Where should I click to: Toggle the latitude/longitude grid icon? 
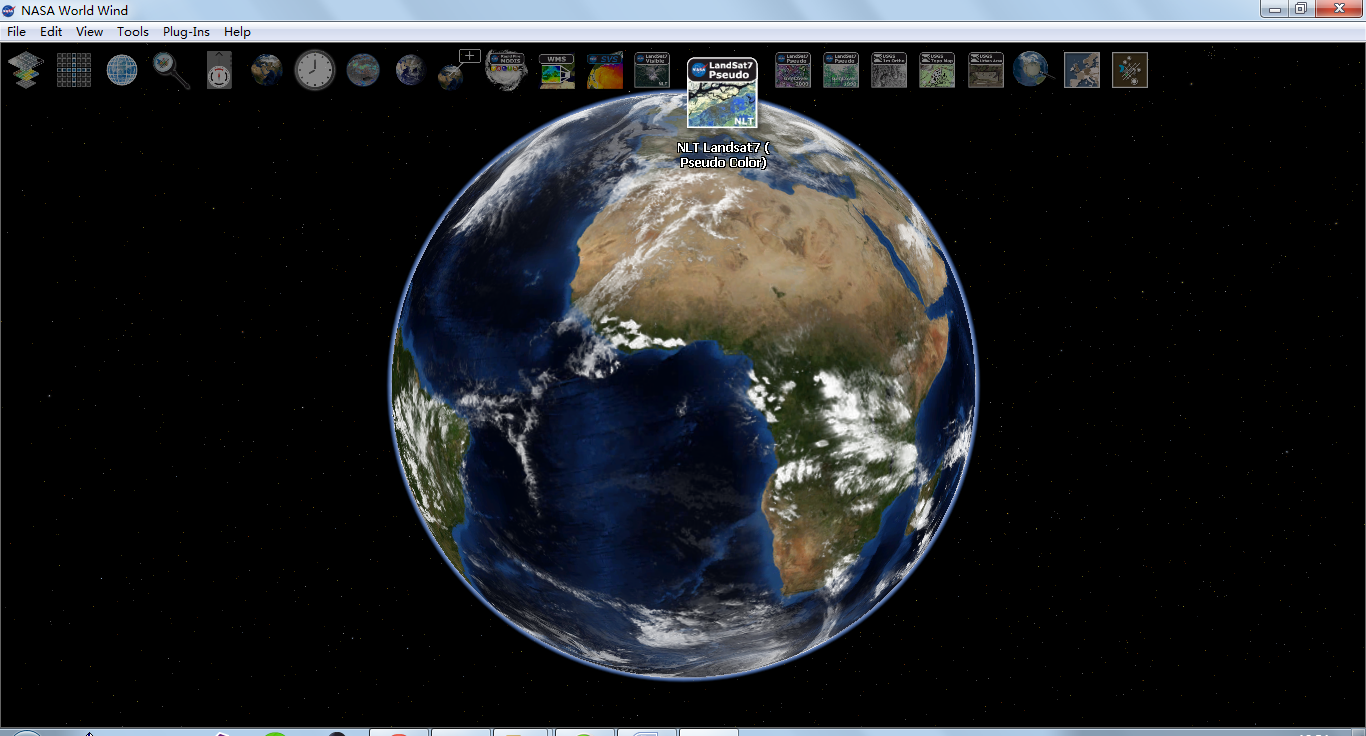point(74,70)
